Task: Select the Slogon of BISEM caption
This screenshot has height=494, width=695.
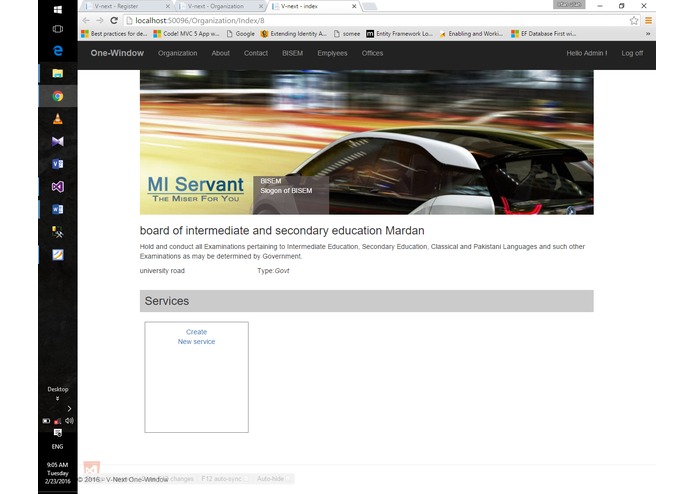Action: tap(286, 191)
